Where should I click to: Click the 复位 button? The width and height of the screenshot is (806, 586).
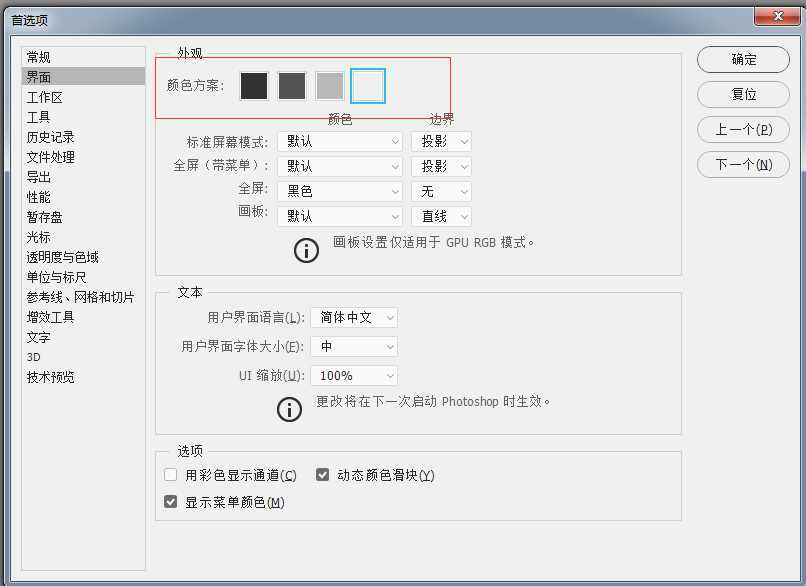[x=743, y=95]
